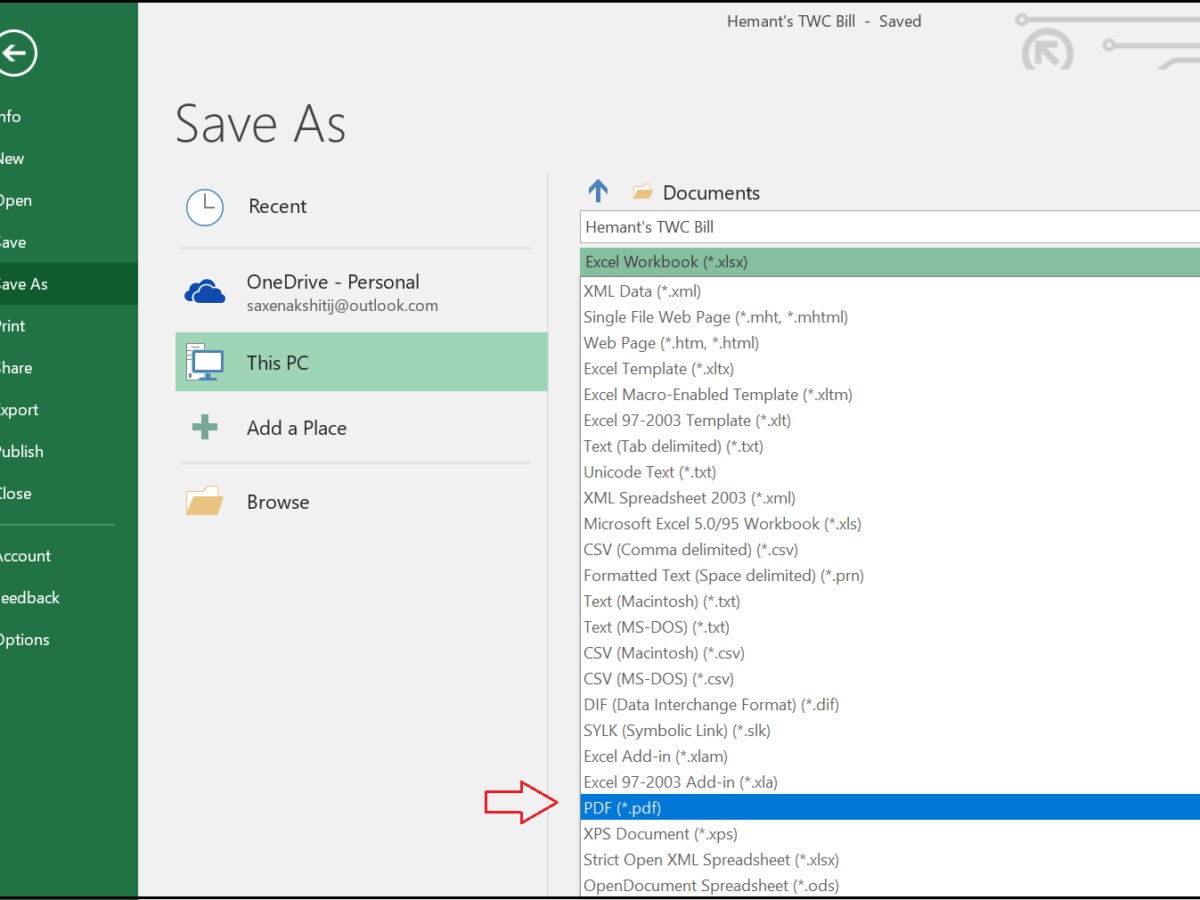The image size is (1200, 900).
Task: Open the Excel Workbook file type dropdown
Action: tap(888, 262)
